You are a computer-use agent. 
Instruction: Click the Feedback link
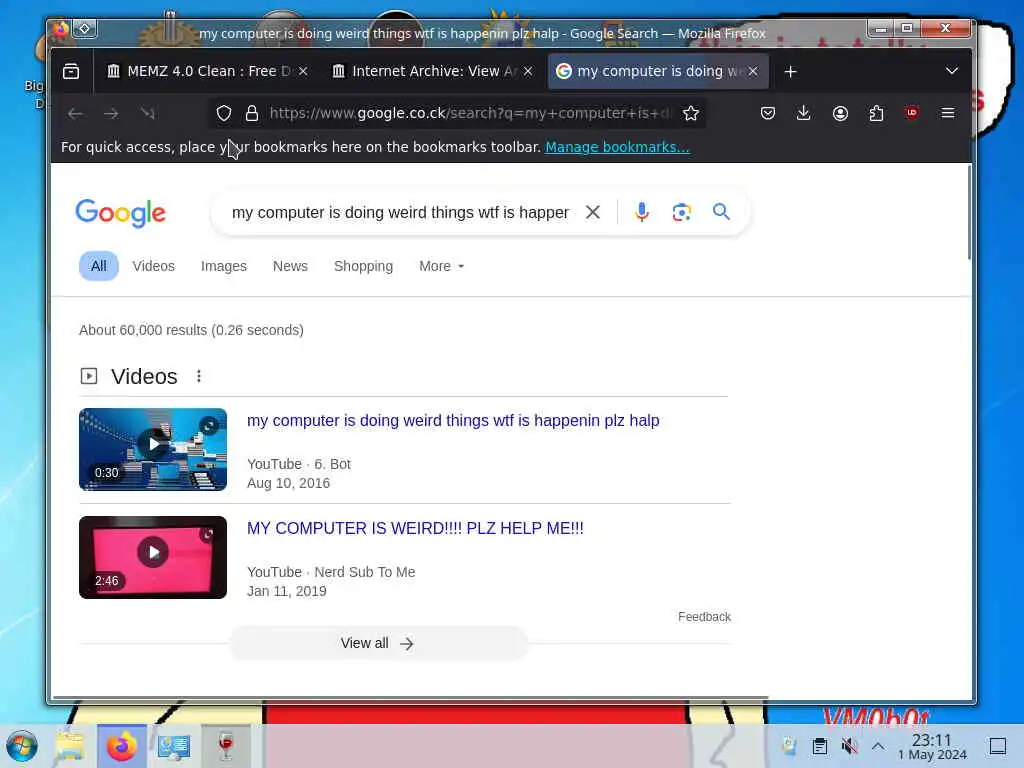click(x=704, y=617)
